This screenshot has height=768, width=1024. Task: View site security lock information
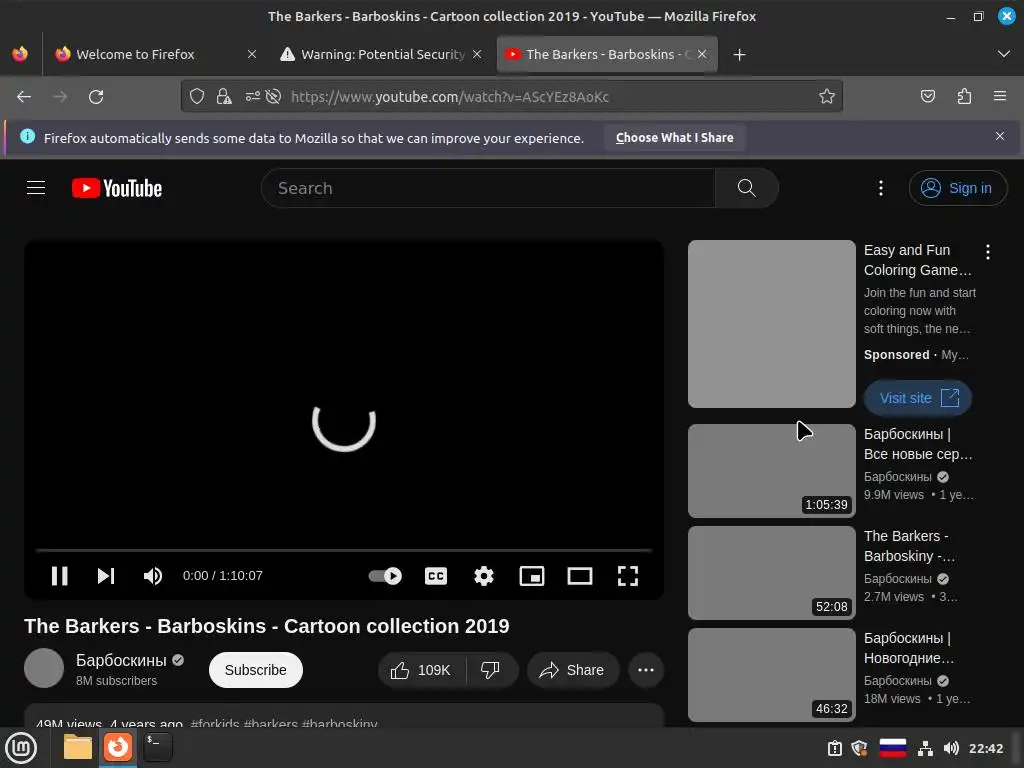point(224,97)
